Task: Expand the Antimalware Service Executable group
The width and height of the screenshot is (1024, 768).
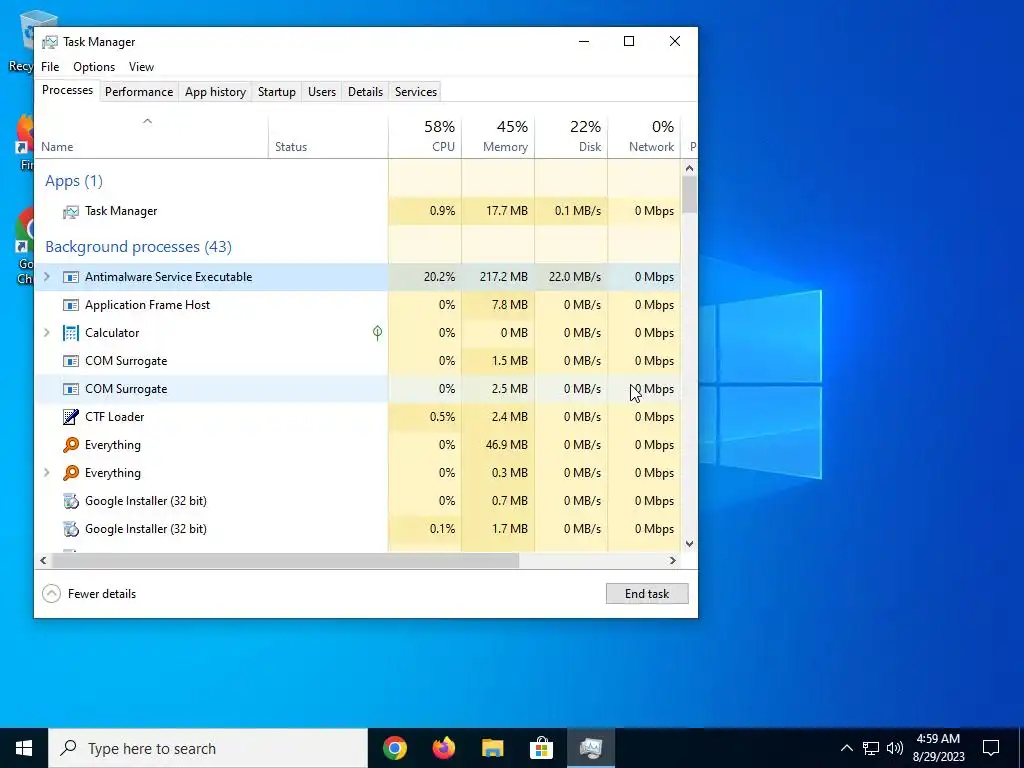Action: [x=47, y=277]
